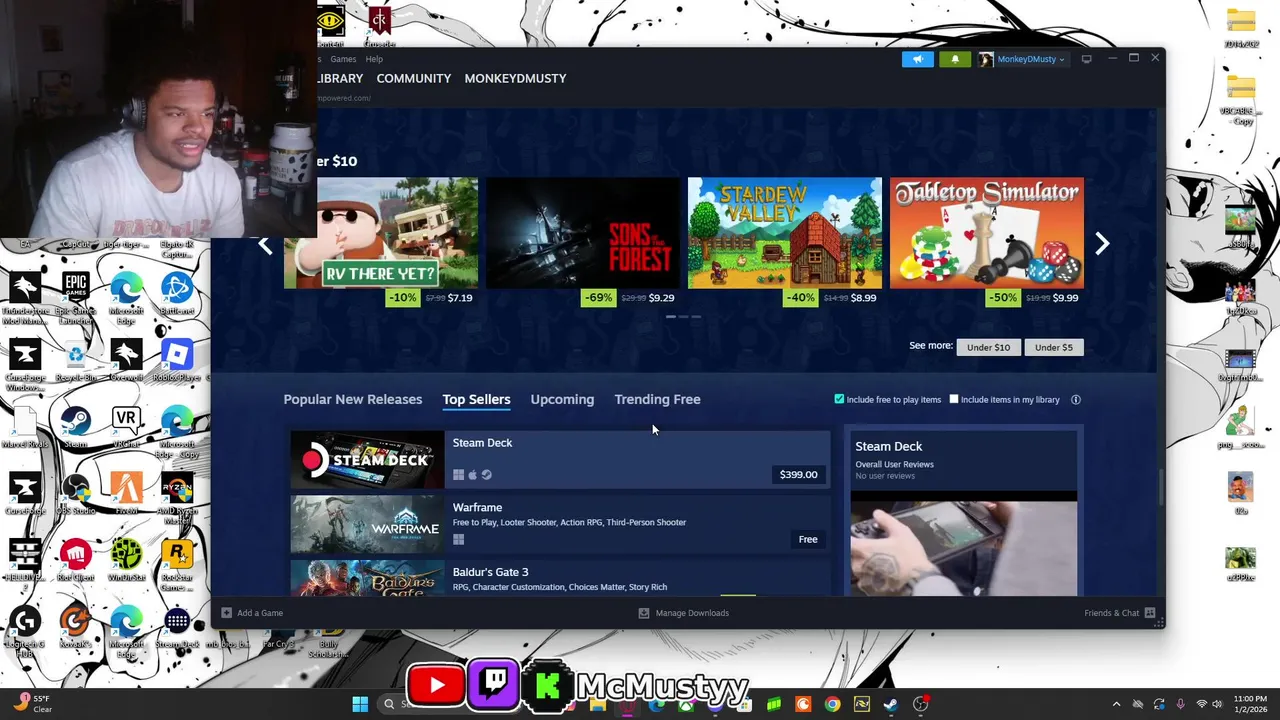Click the carousel page indicator dots
1280x720 pixels.
pos(683,317)
